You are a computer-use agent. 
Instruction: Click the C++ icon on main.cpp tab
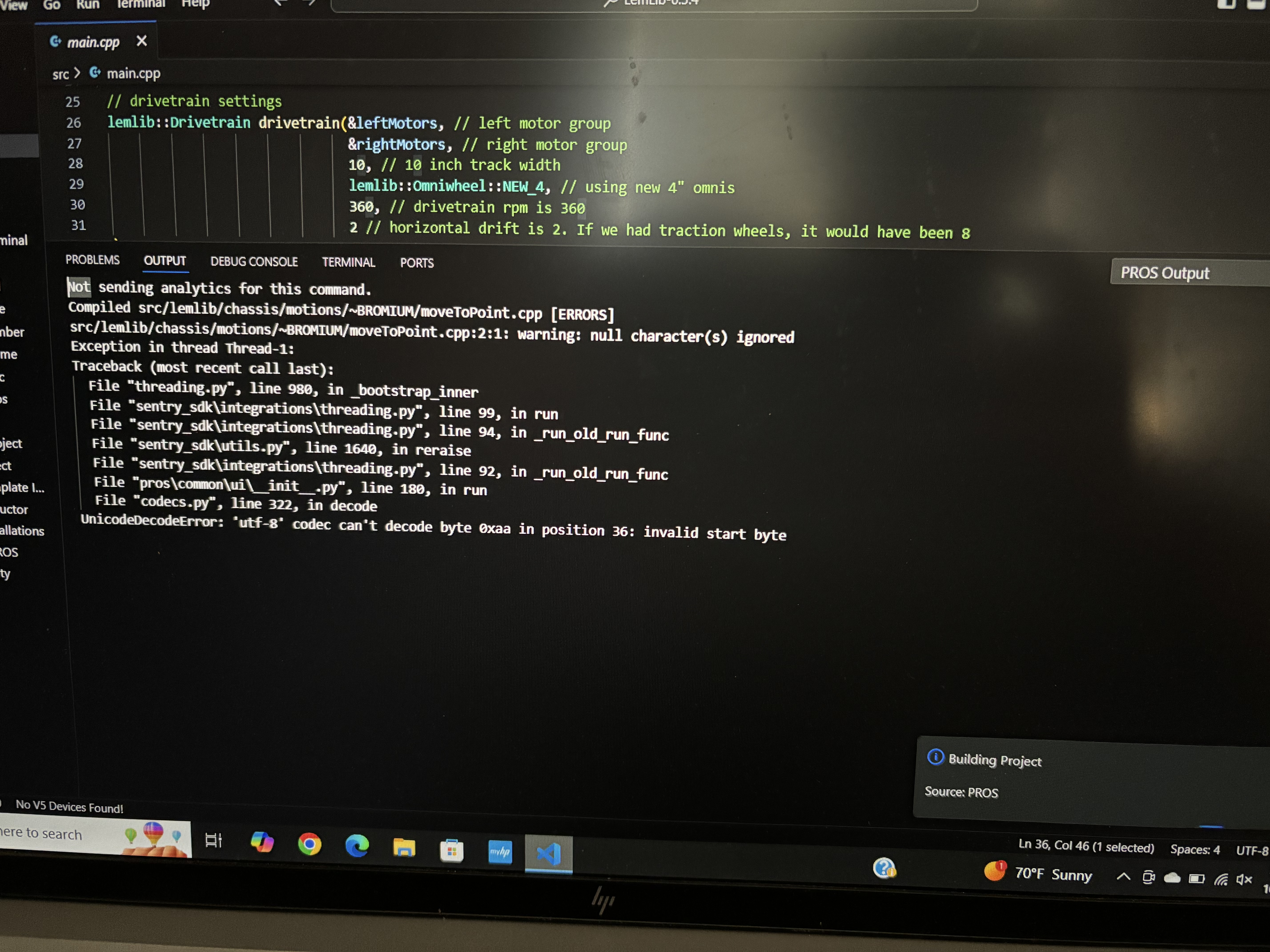click(x=56, y=41)
